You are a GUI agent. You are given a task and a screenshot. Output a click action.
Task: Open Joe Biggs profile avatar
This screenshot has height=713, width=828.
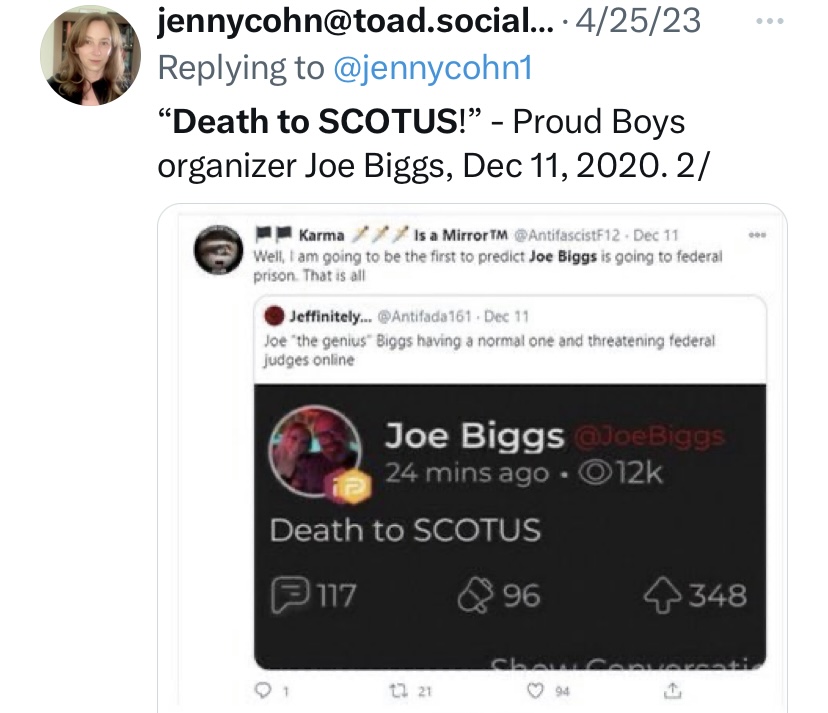316,452
